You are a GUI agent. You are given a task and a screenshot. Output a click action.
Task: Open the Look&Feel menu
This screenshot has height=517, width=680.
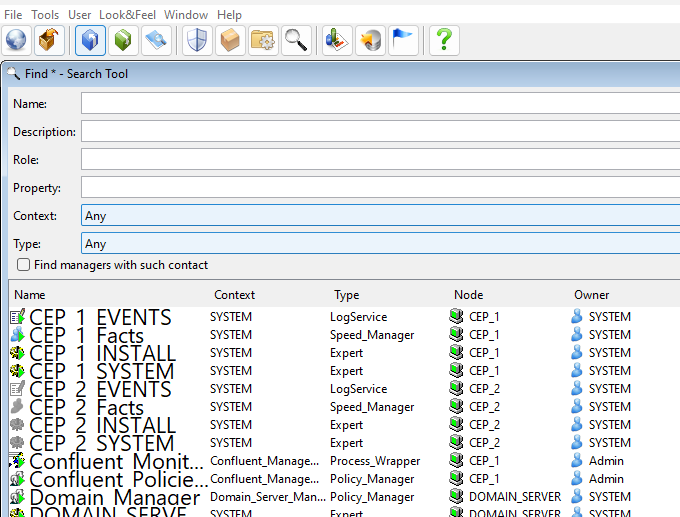[128, 15]
